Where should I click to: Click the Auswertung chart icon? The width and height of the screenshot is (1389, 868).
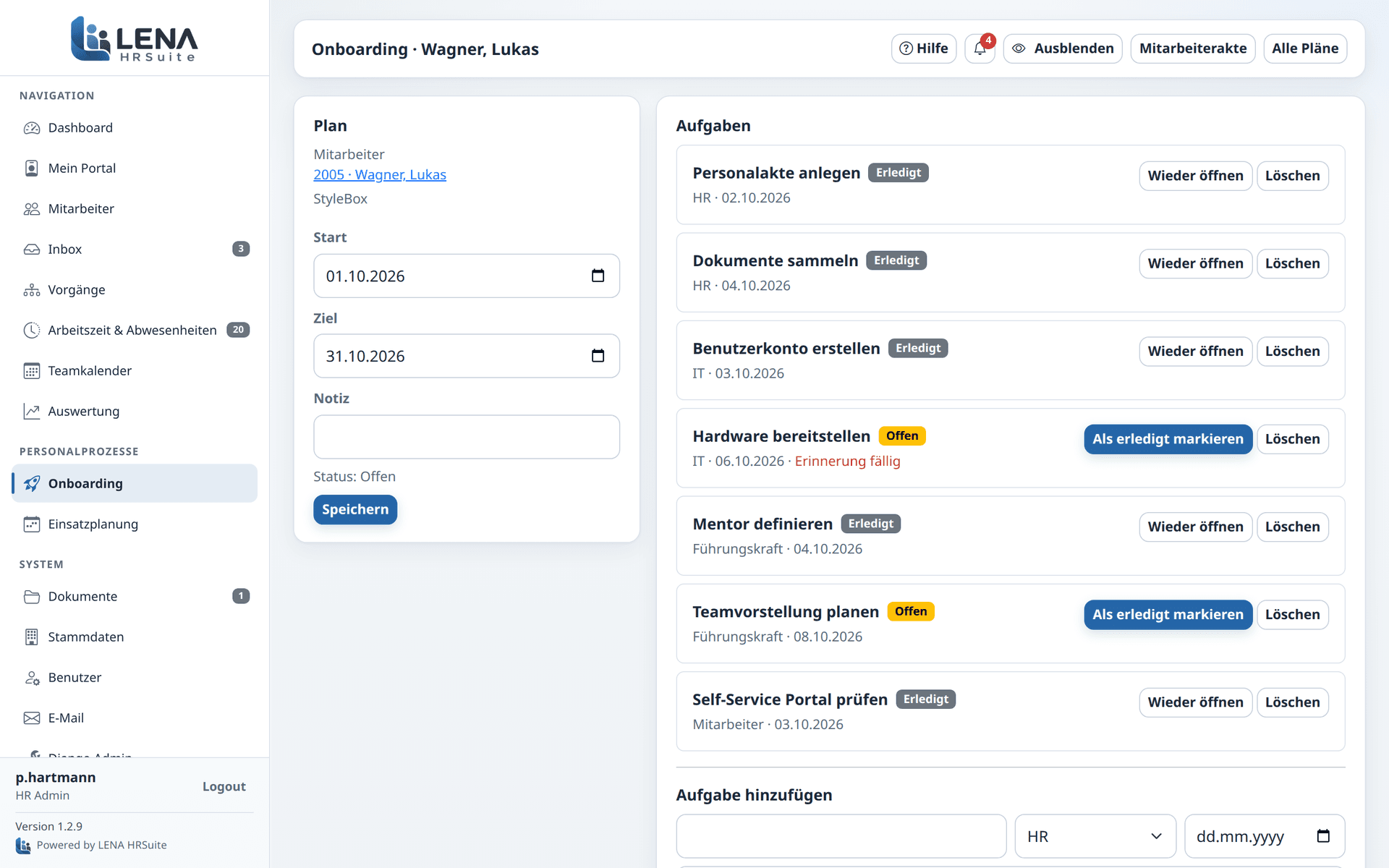pyautogui.click(x=32, y=412)
